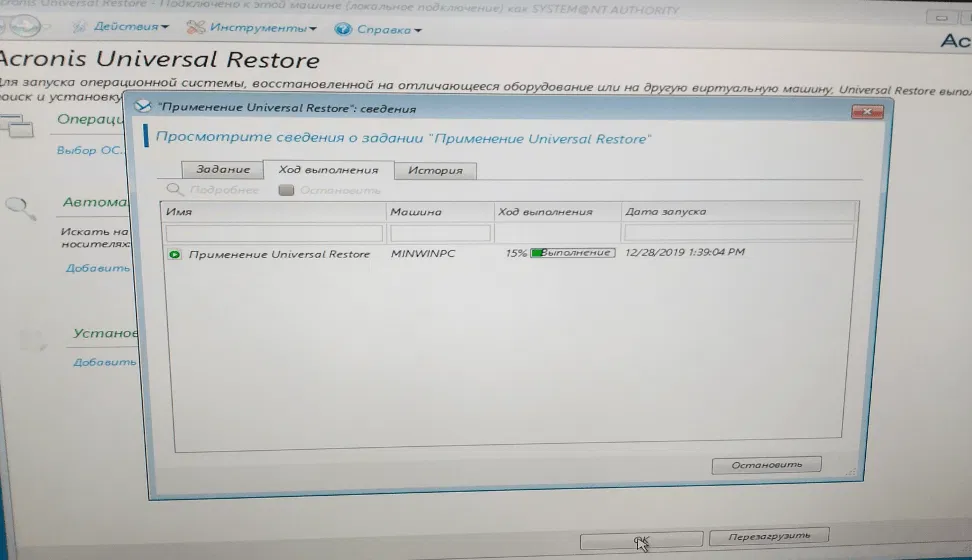Minimize the main Acronis window
This screenshot has width=972, height=560.
[942, 17]
